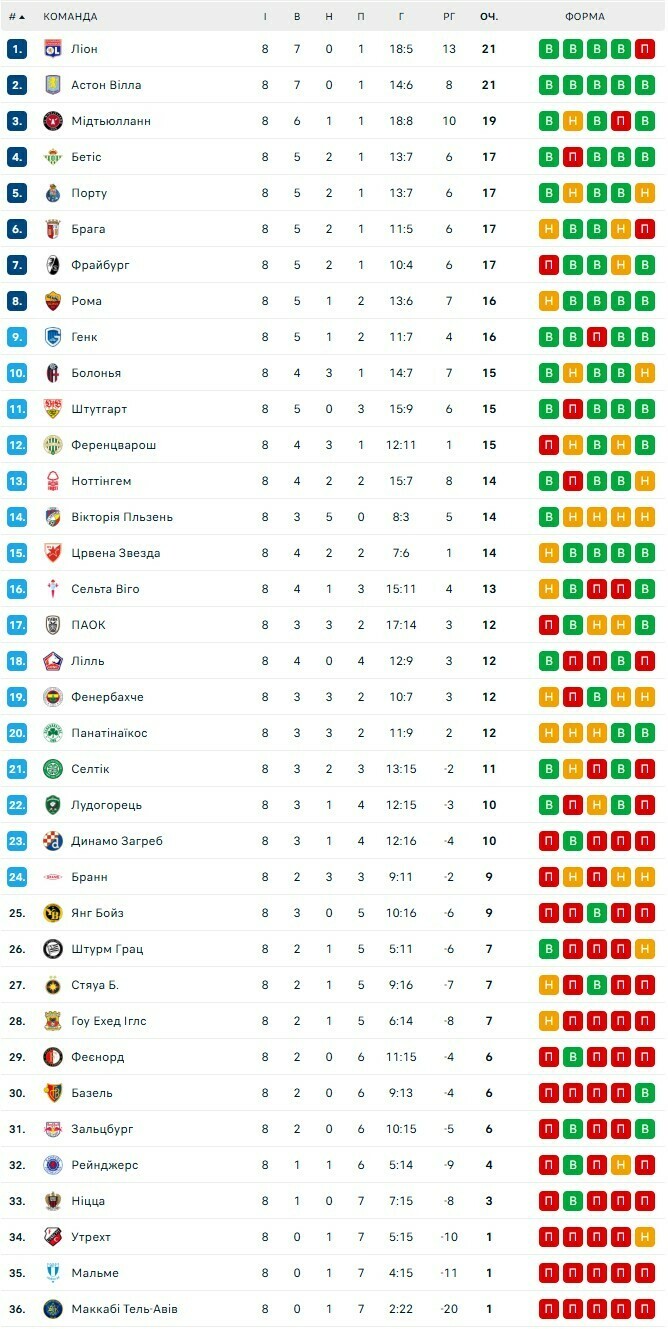Click the Порту team logo
The image size is (668, 1329).
53,193
